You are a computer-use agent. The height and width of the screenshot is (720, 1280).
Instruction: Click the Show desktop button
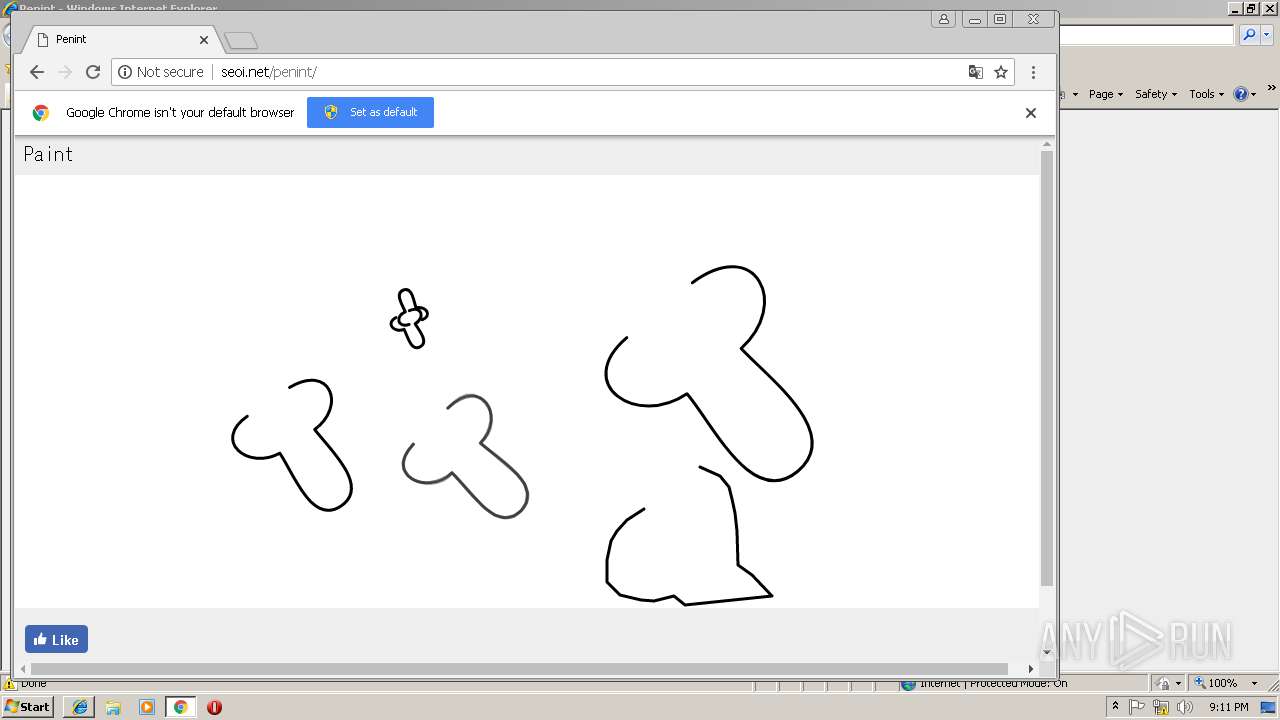click(x=1268, y=707)
